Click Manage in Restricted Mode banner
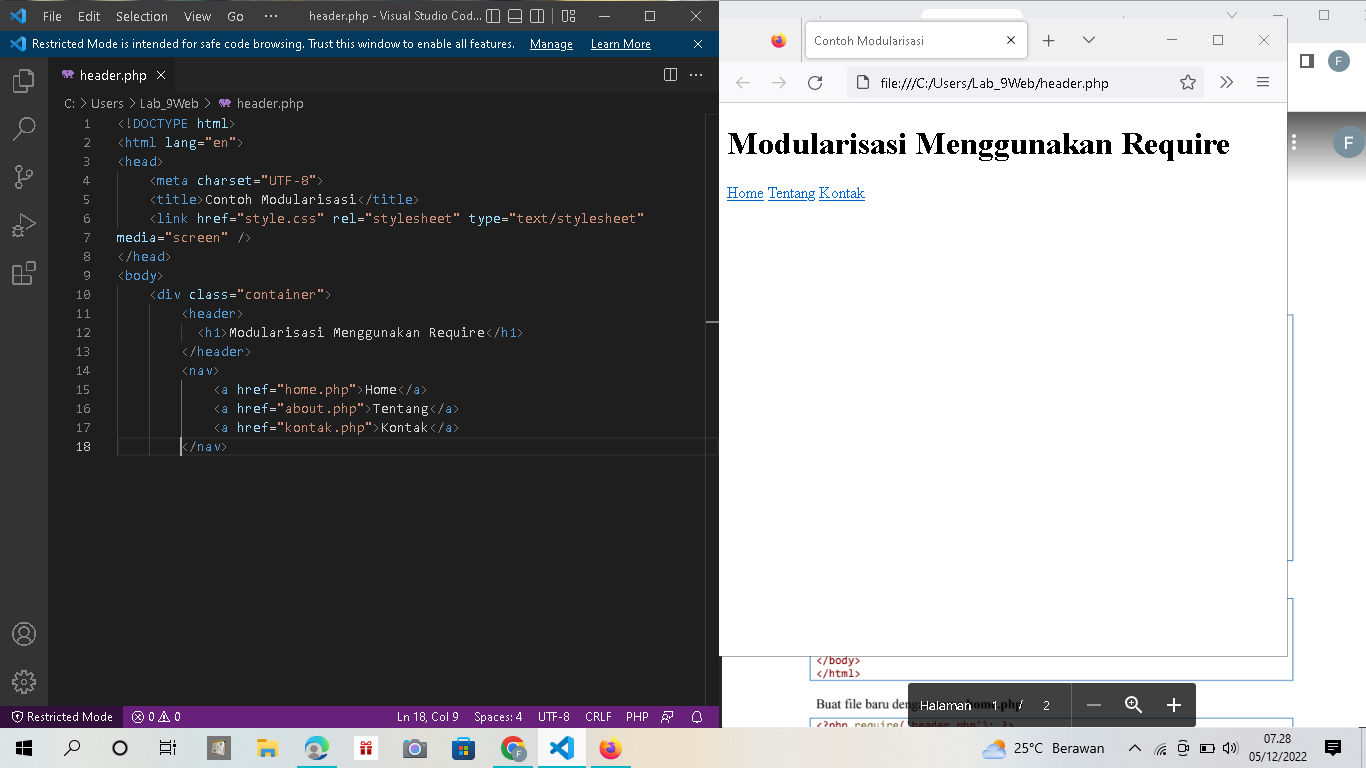Screen dimensions: 1366x768 [551, 44]
